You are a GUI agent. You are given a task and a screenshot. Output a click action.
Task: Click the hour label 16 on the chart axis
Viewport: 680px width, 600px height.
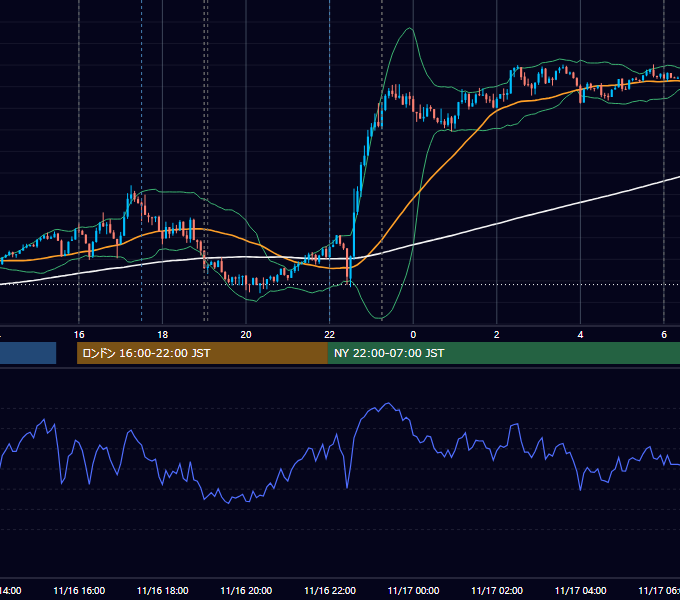tap(79, 335)
